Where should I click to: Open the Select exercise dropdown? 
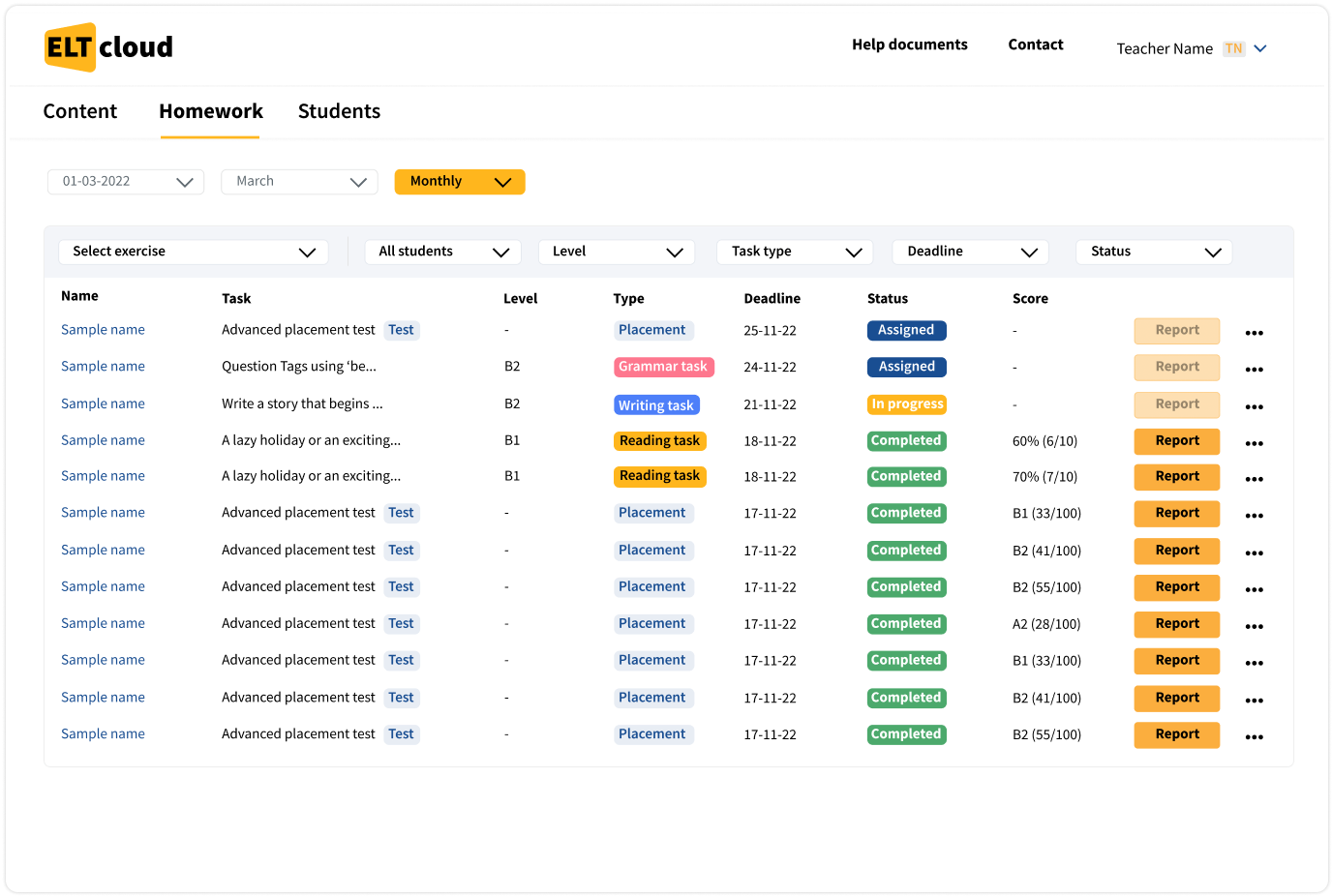tap(194, 252)
